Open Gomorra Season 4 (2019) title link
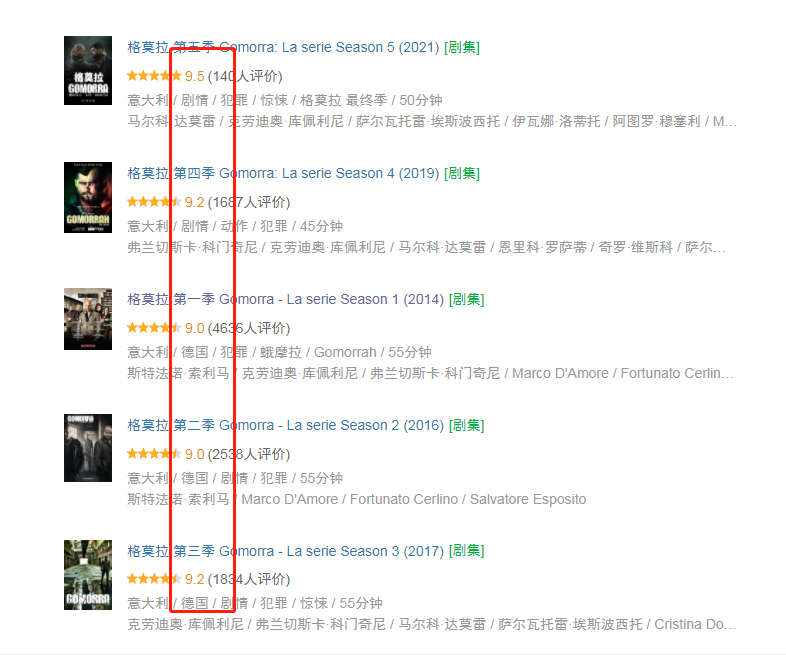786x655 pixels. (283, 173)
